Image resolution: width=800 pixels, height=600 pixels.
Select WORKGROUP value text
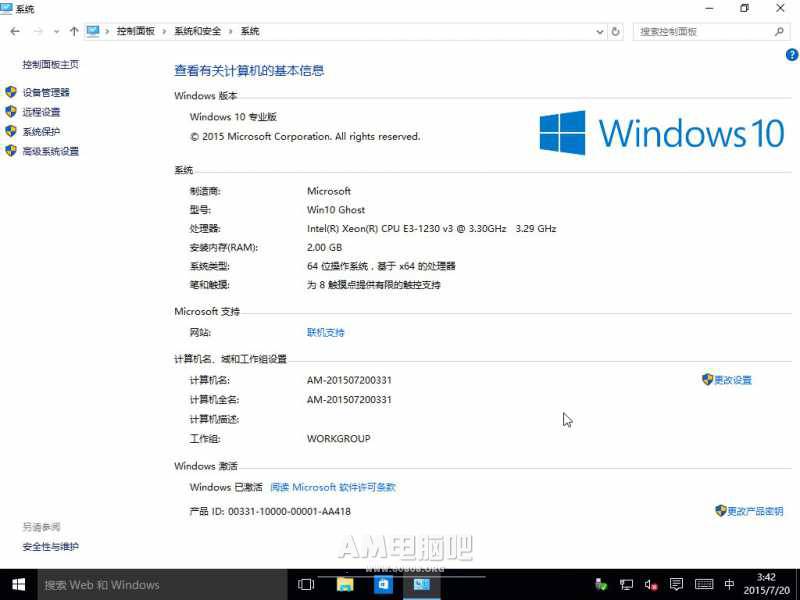[339, 438]
